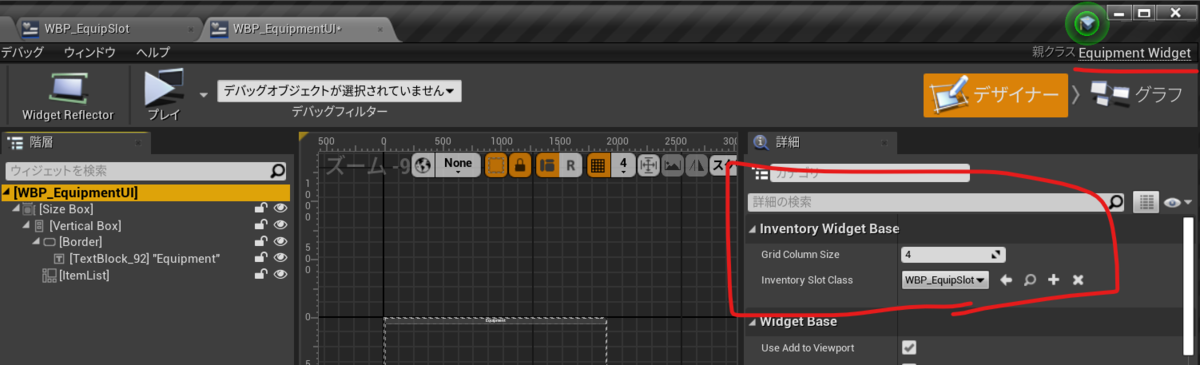Switch to Designer mode
1200x365 pixels.
pyautogui.click(x=995, y=95)
